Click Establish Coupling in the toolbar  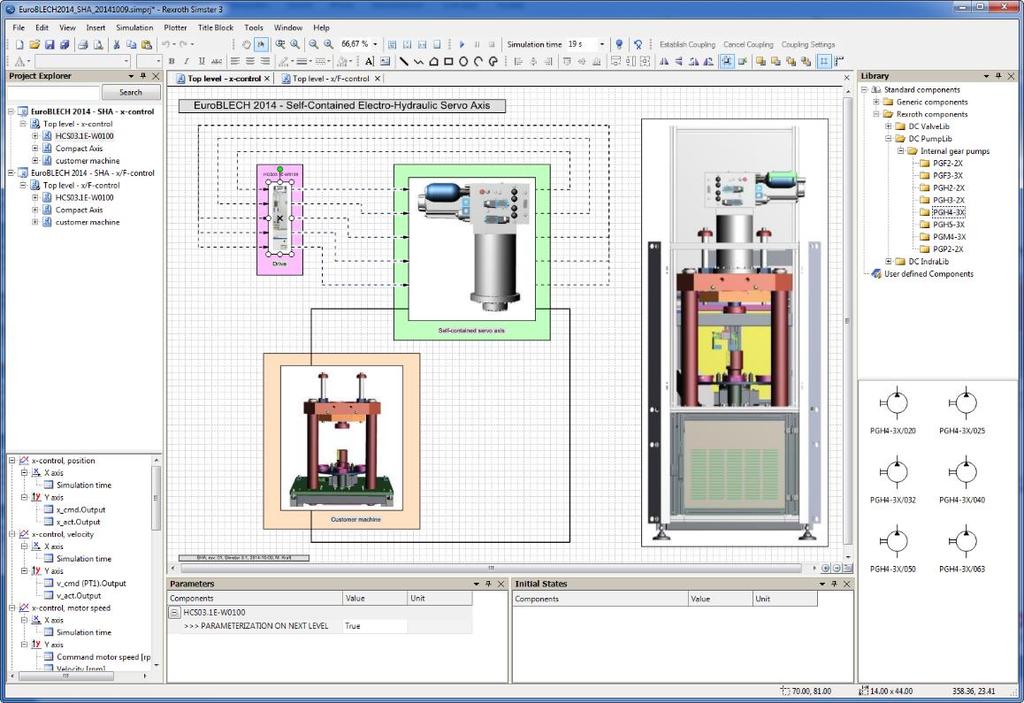(x=687, y=44)
